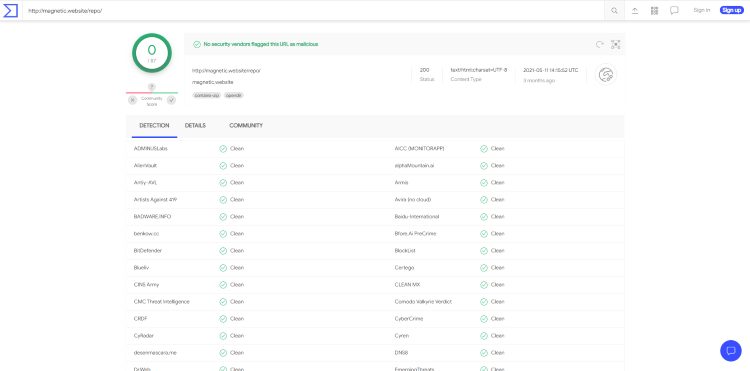Select the Avira (no cloud) vendor name
The width and height of the screenshot is (750, 371).
coord(413,199)
